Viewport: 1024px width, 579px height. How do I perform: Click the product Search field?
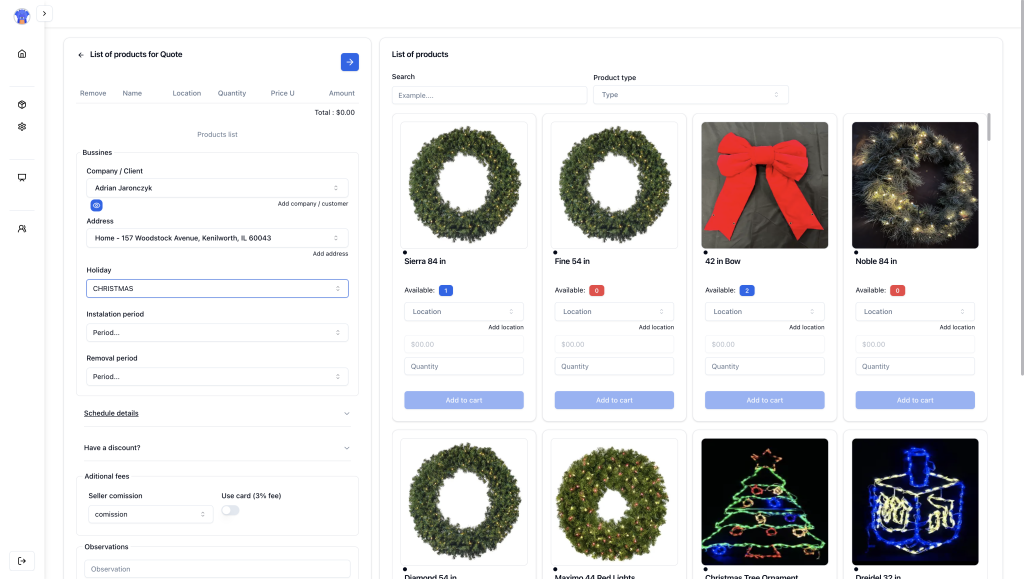(x=489, y=95)
